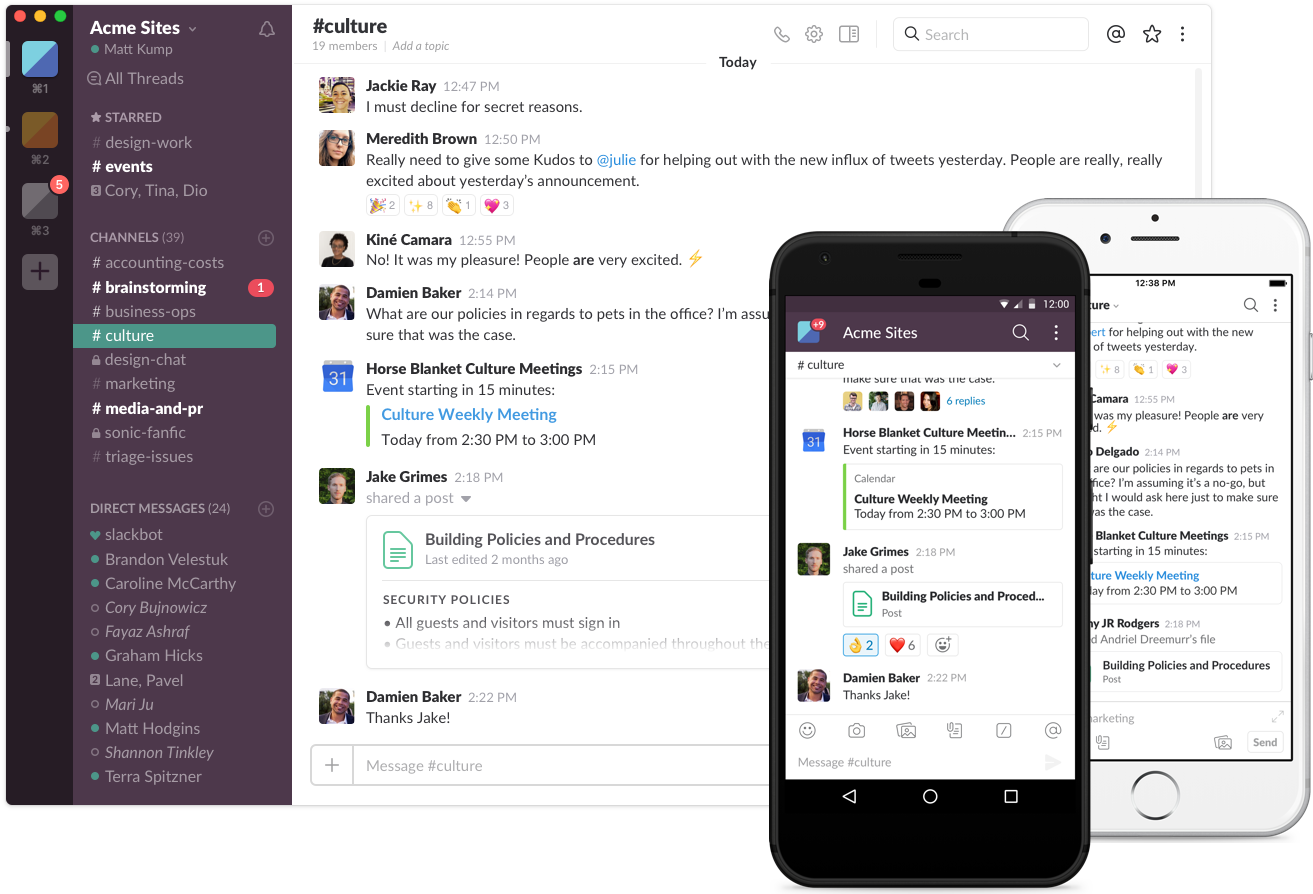
Task: Switch to third workspace with badge 5
Action: tap(40, 201)
